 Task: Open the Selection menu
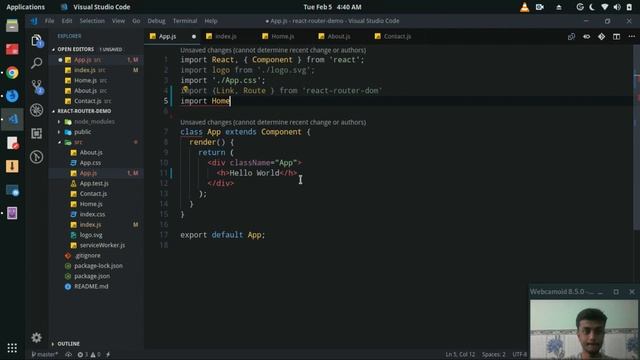tap(92, 21)
